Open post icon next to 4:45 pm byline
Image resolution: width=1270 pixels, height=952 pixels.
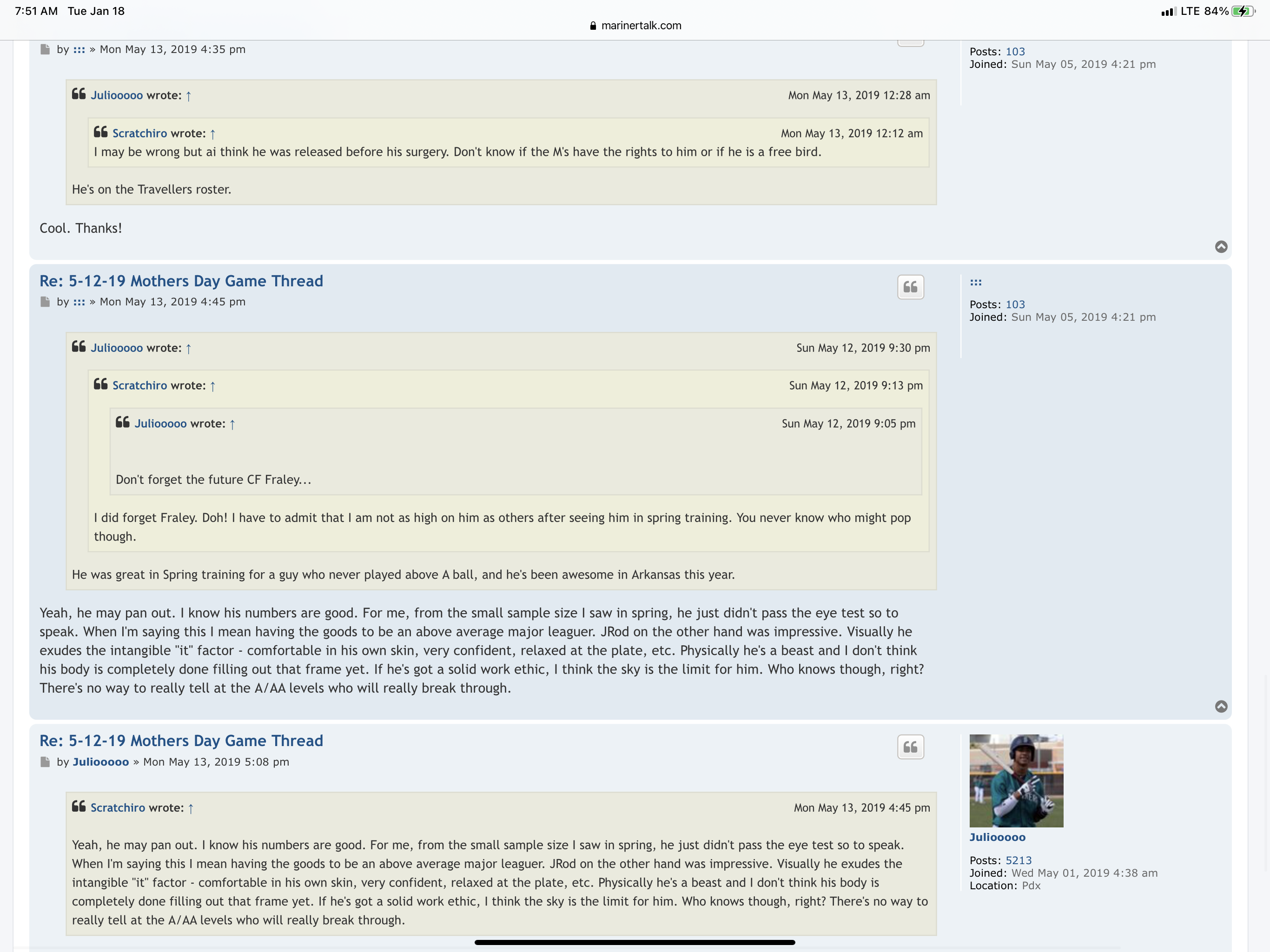[46, 302]
